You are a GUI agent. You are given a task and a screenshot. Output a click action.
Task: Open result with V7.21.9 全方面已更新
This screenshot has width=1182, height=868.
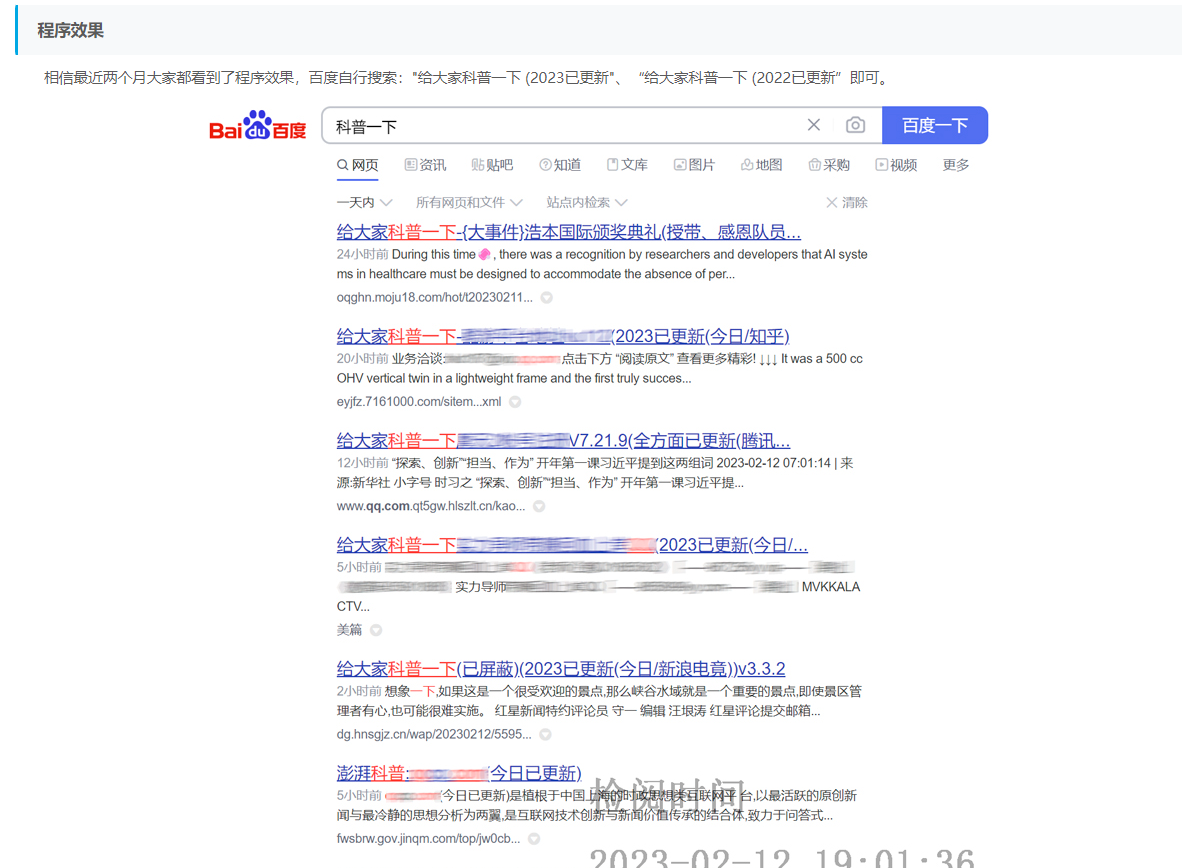point(563,440)
